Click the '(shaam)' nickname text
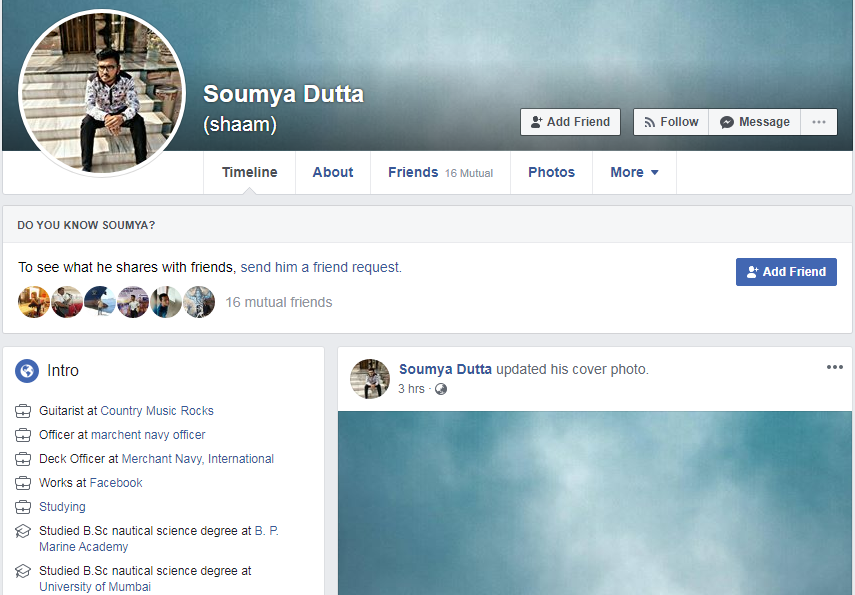The width and height of the screenshot is (855, 595). pos(240,124)
